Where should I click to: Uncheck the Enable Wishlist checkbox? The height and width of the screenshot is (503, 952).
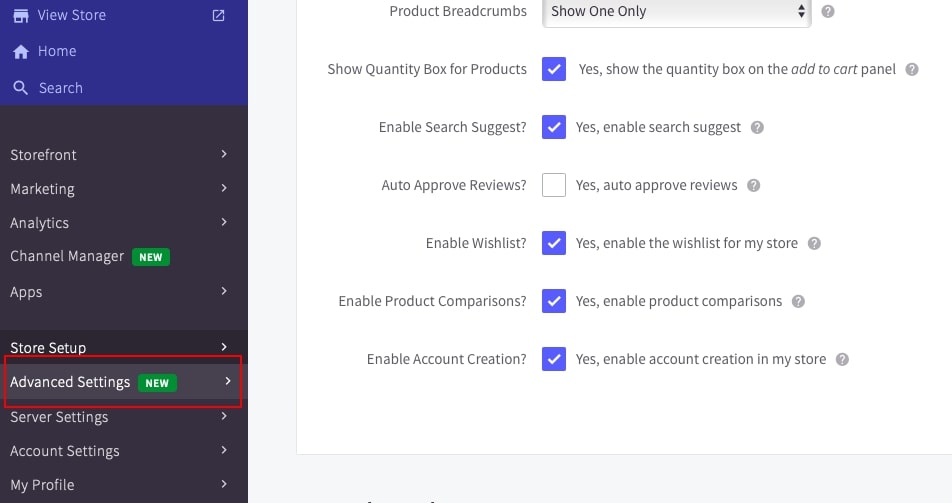click(x=554, y=243)
